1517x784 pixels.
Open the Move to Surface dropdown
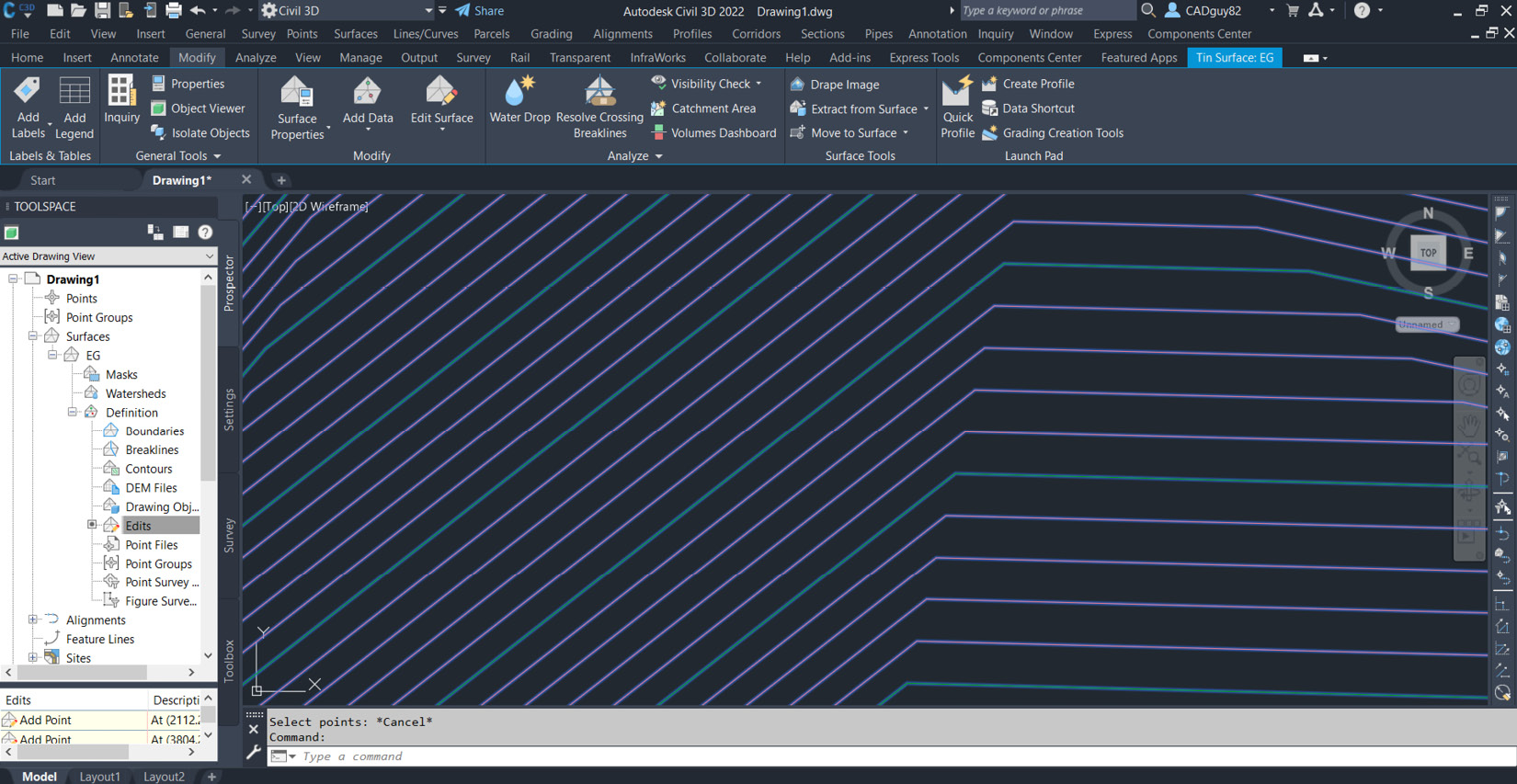click(x=906, y=133)
